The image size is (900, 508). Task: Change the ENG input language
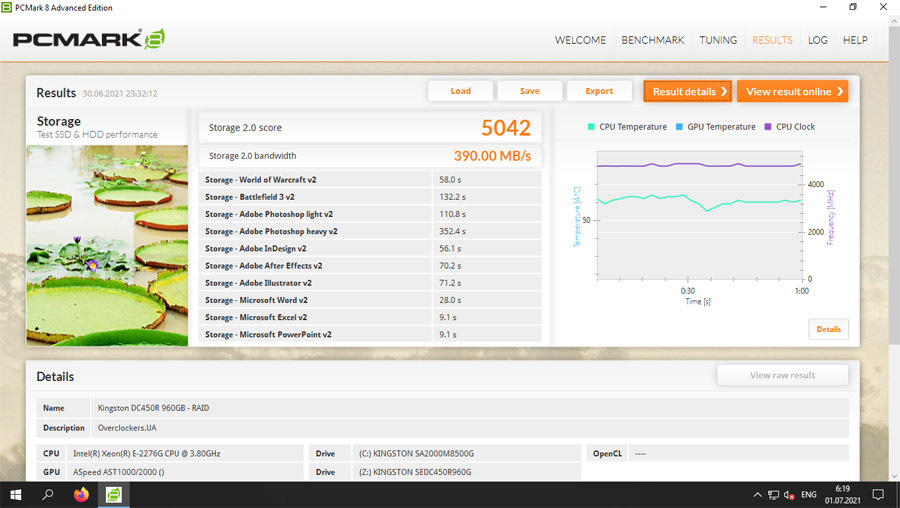(809, 495)
